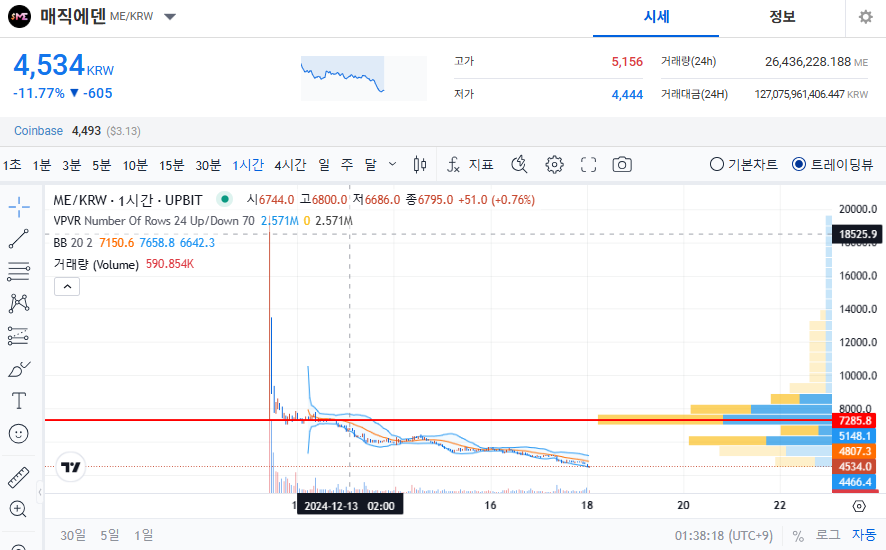Select the 기본차트 radio option
This screenshot has width=886, height=550.
(744, 164)
